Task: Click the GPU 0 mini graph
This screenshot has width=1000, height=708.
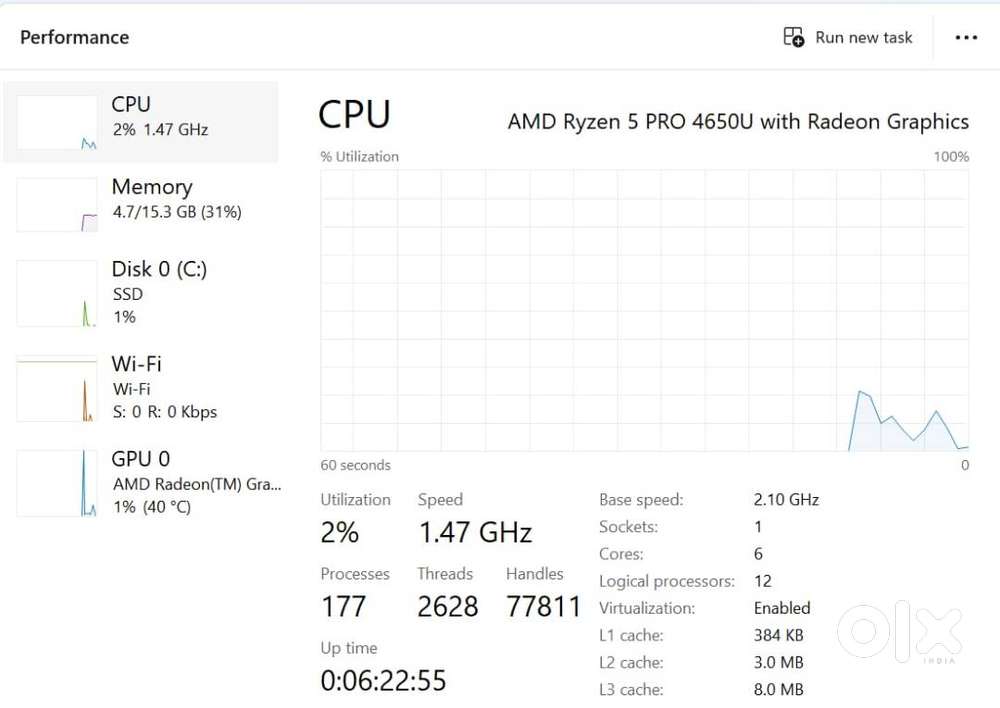Action: point(57,483)
